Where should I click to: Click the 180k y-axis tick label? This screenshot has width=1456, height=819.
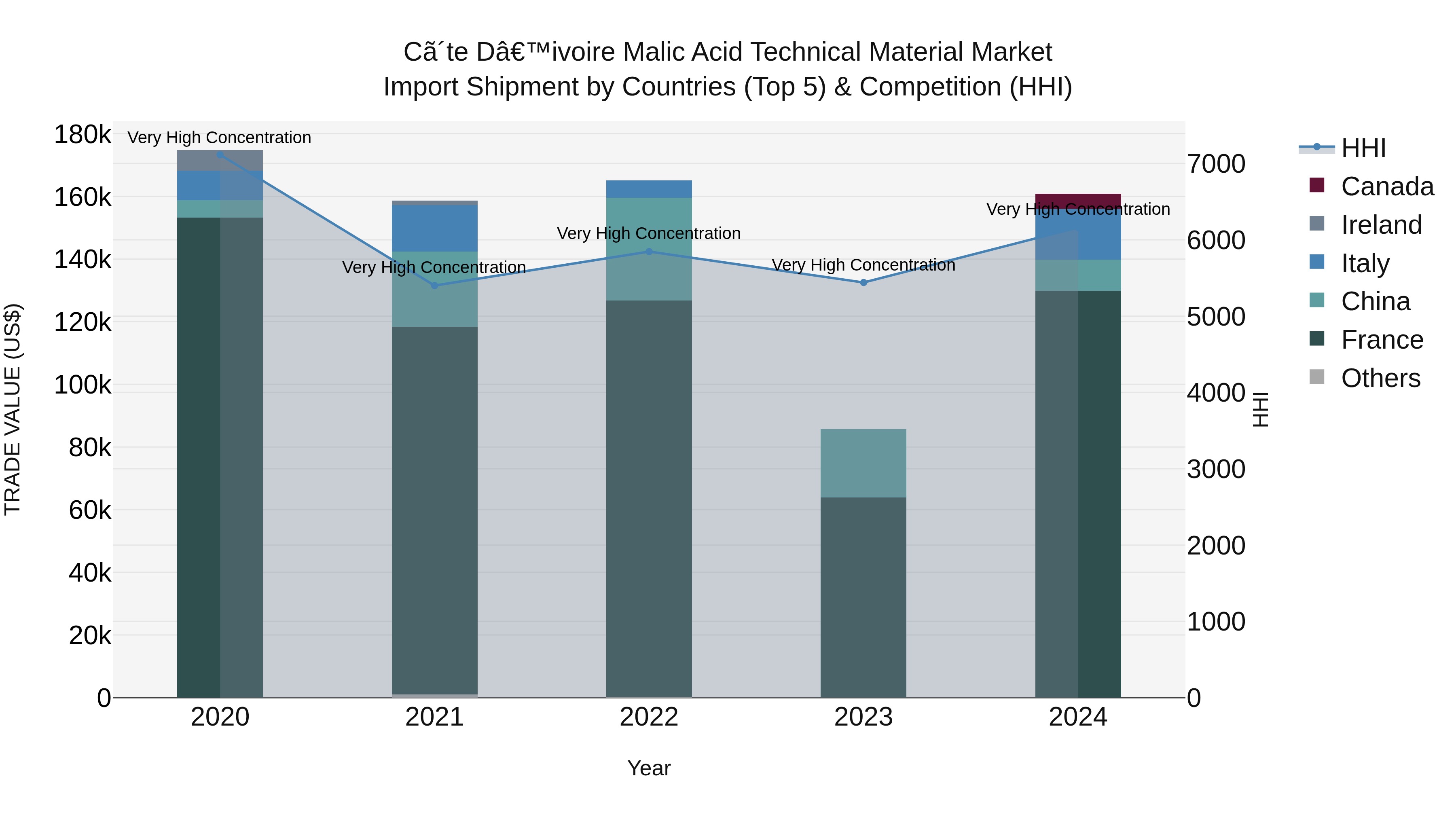83,135
